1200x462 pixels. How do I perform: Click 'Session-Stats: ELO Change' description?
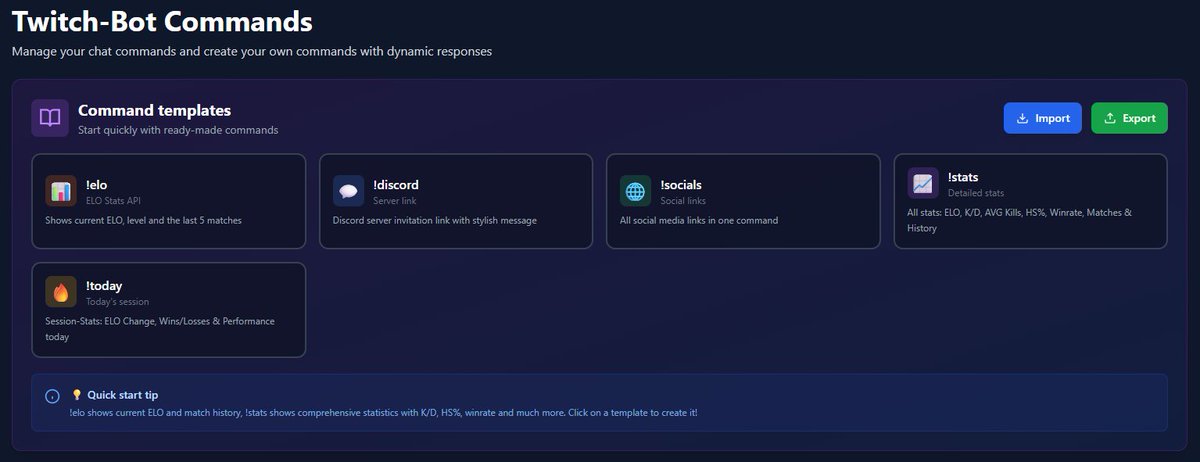(x=160, y=329)
